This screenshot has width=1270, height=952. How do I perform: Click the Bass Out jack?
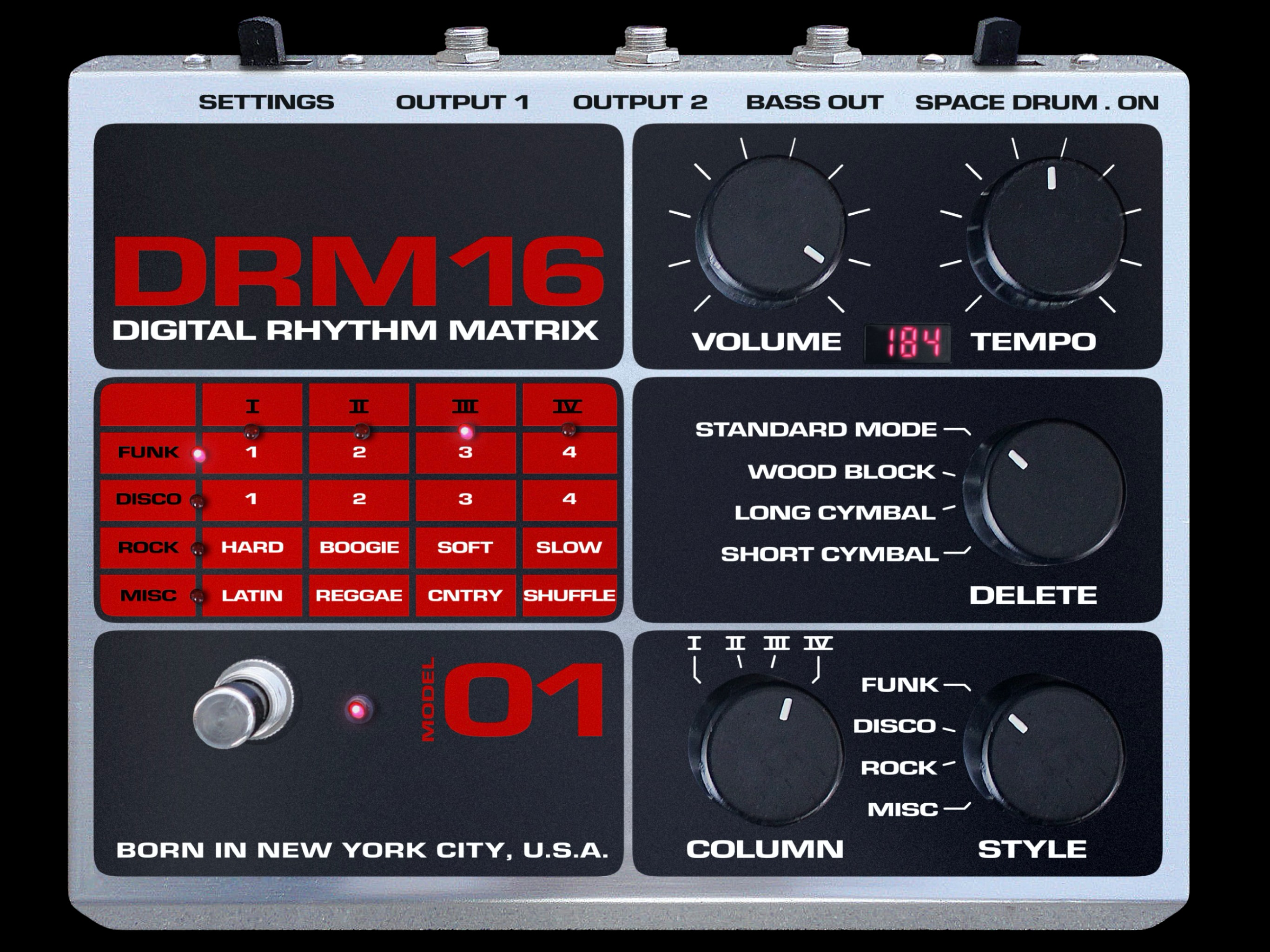(827, 45)
